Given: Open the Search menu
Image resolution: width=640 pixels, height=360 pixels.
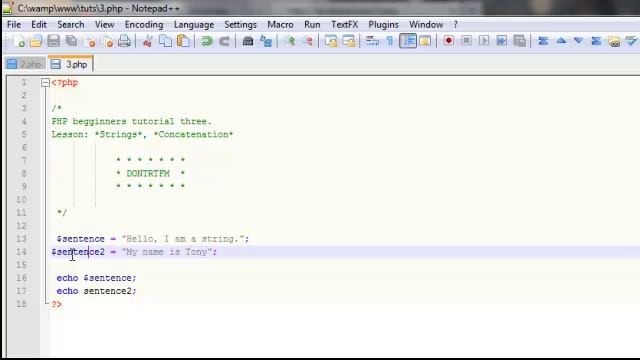Looking at the screenshot, I should click(71, 25).
